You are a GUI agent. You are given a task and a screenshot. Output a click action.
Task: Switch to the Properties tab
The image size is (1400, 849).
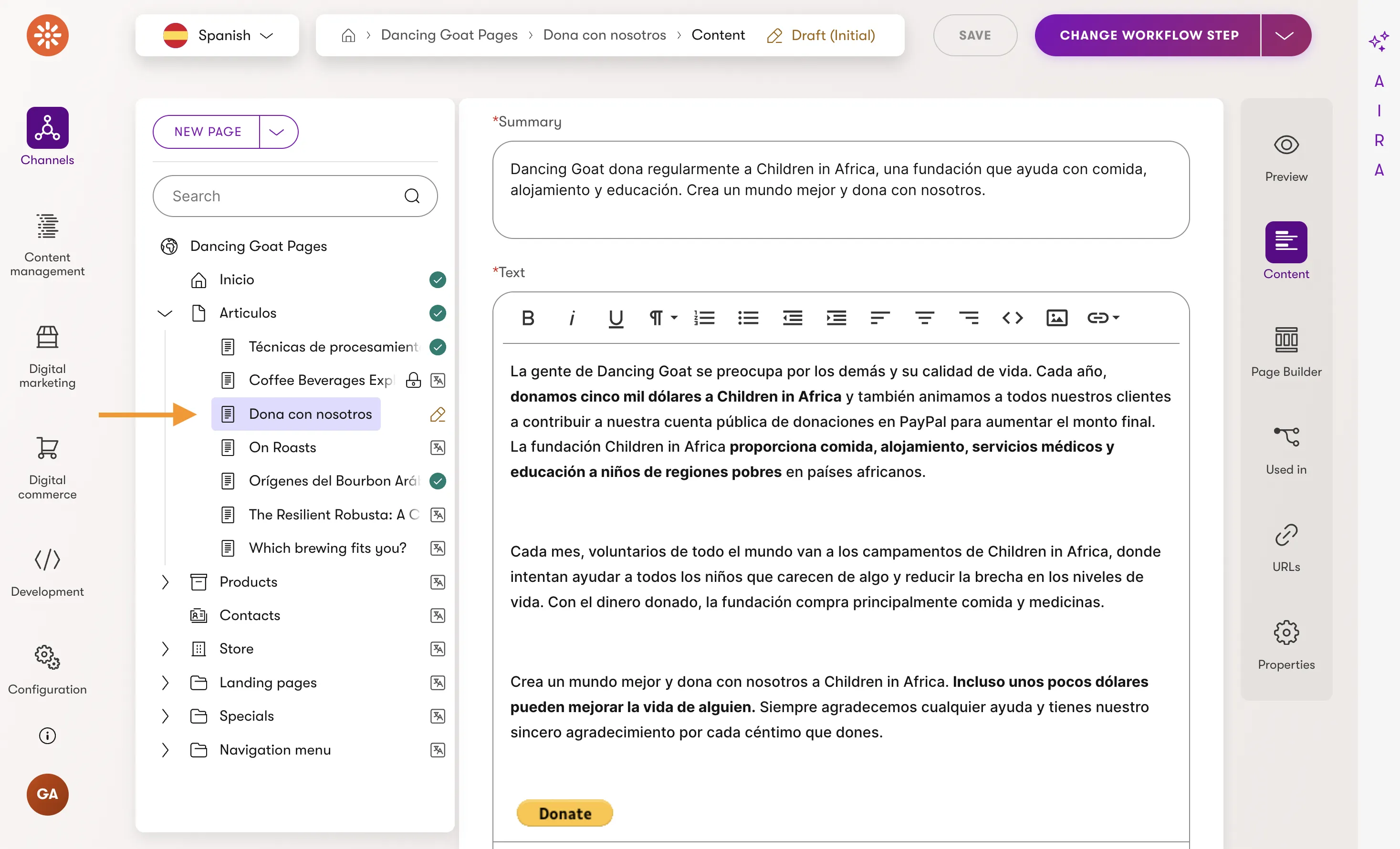click(1286, 645)
